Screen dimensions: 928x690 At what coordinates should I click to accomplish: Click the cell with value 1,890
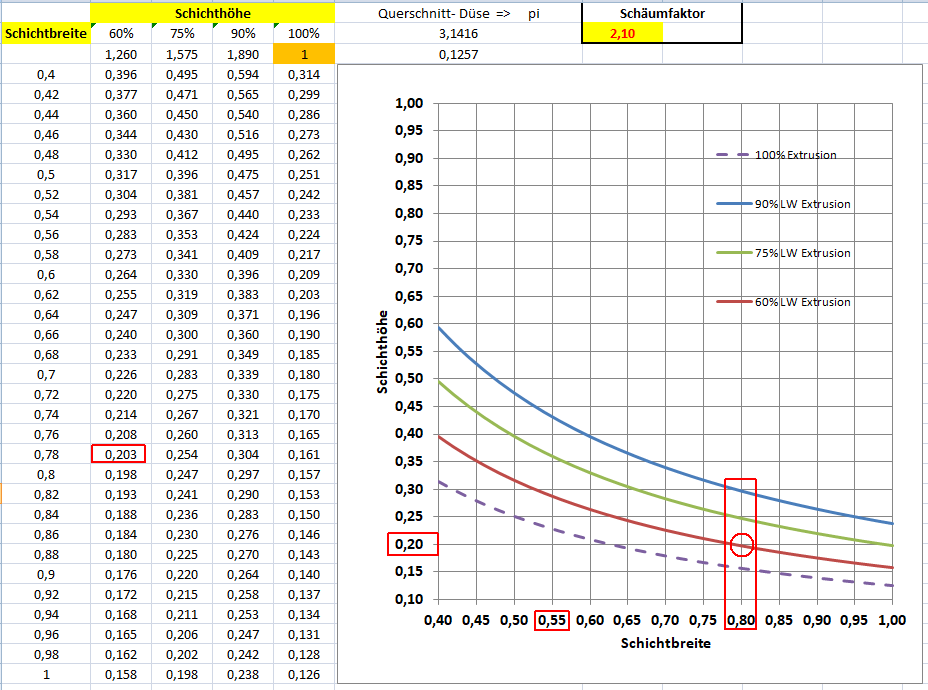[x=242, y=53]
